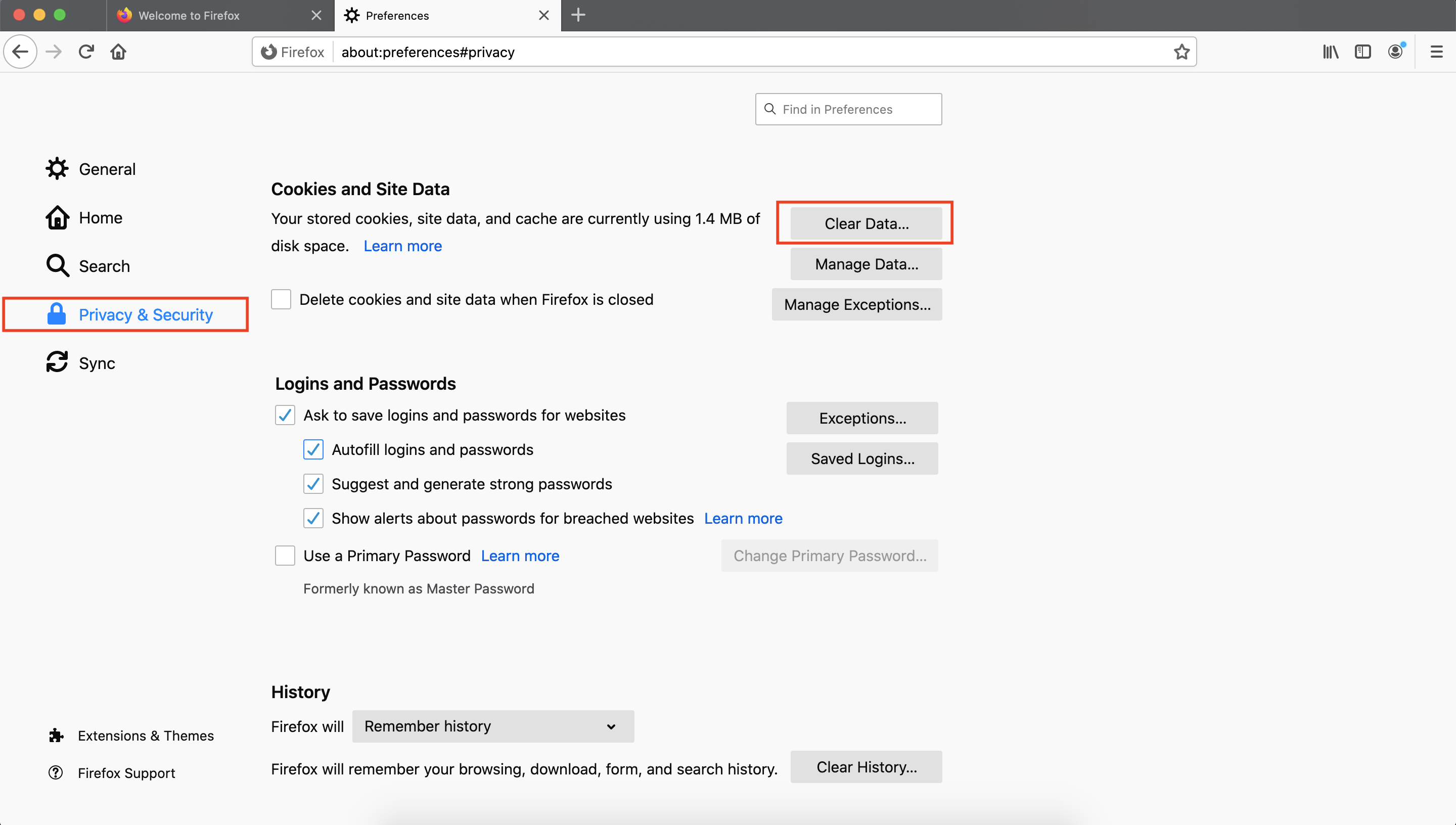This screenshot has height=825, width=1456.
Task: Open the Library toolbar icon
Action: (x=1330, y=52)
